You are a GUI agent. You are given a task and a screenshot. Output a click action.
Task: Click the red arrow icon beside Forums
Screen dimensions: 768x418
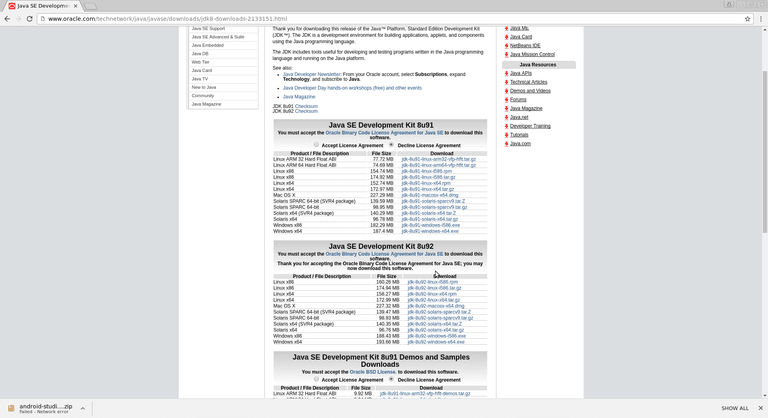506,100
